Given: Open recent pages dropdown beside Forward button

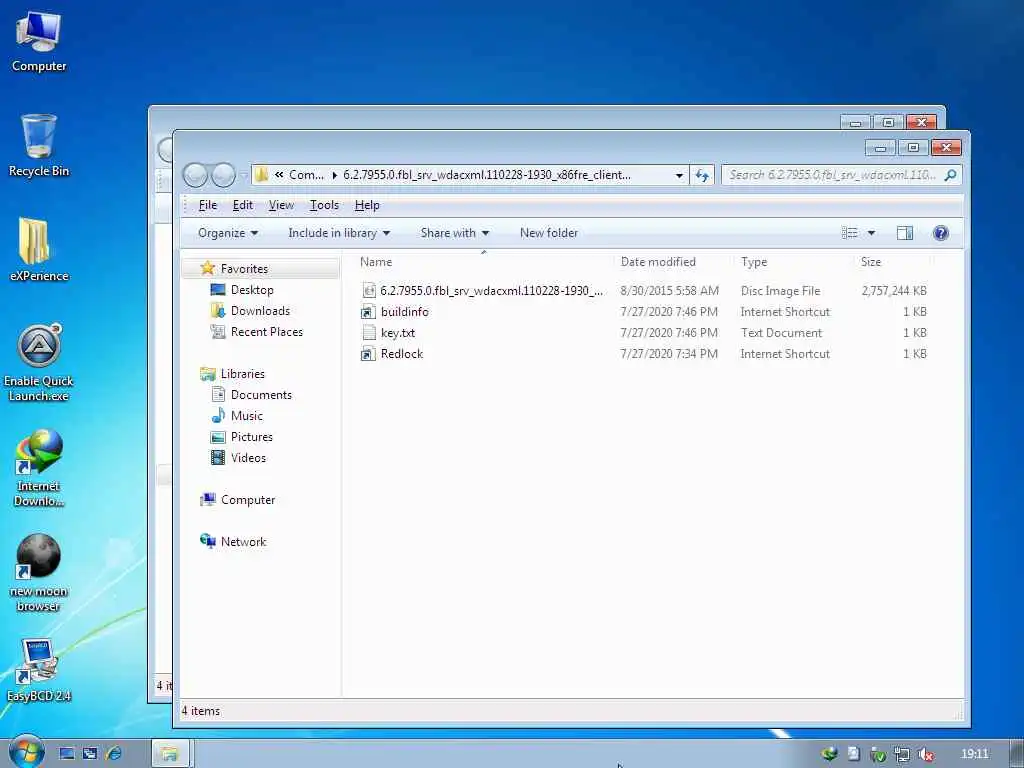Looking at the screenshot, I should pyautogui.click(x=244, y=175).
